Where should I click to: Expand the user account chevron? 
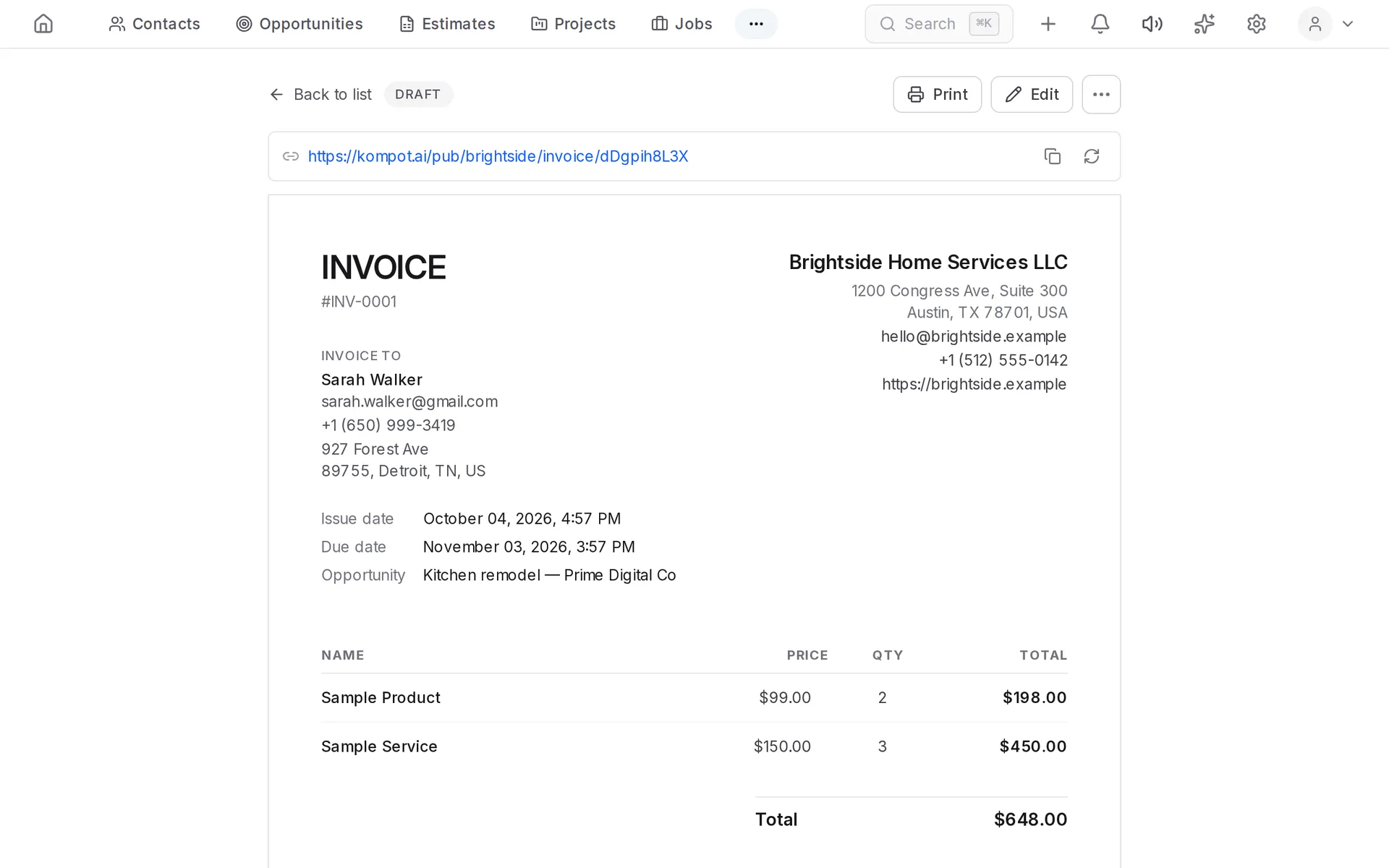(1347, 24)
